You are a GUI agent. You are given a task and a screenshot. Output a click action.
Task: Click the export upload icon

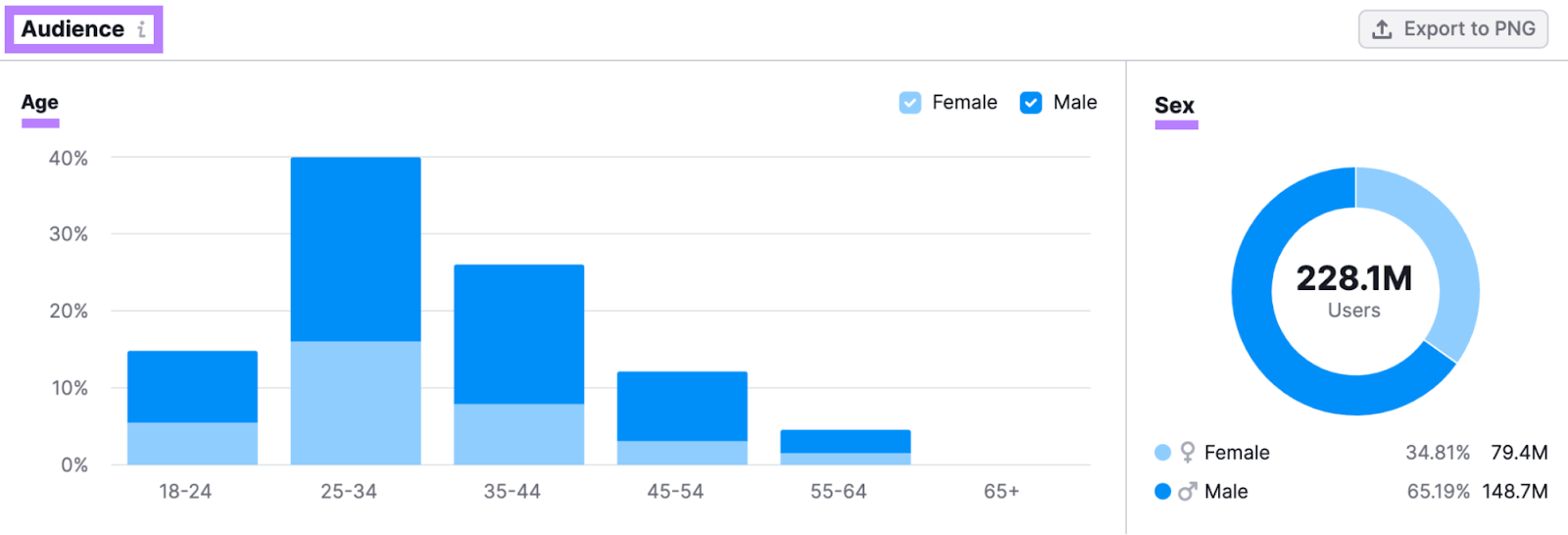[x=1382, y=29]
